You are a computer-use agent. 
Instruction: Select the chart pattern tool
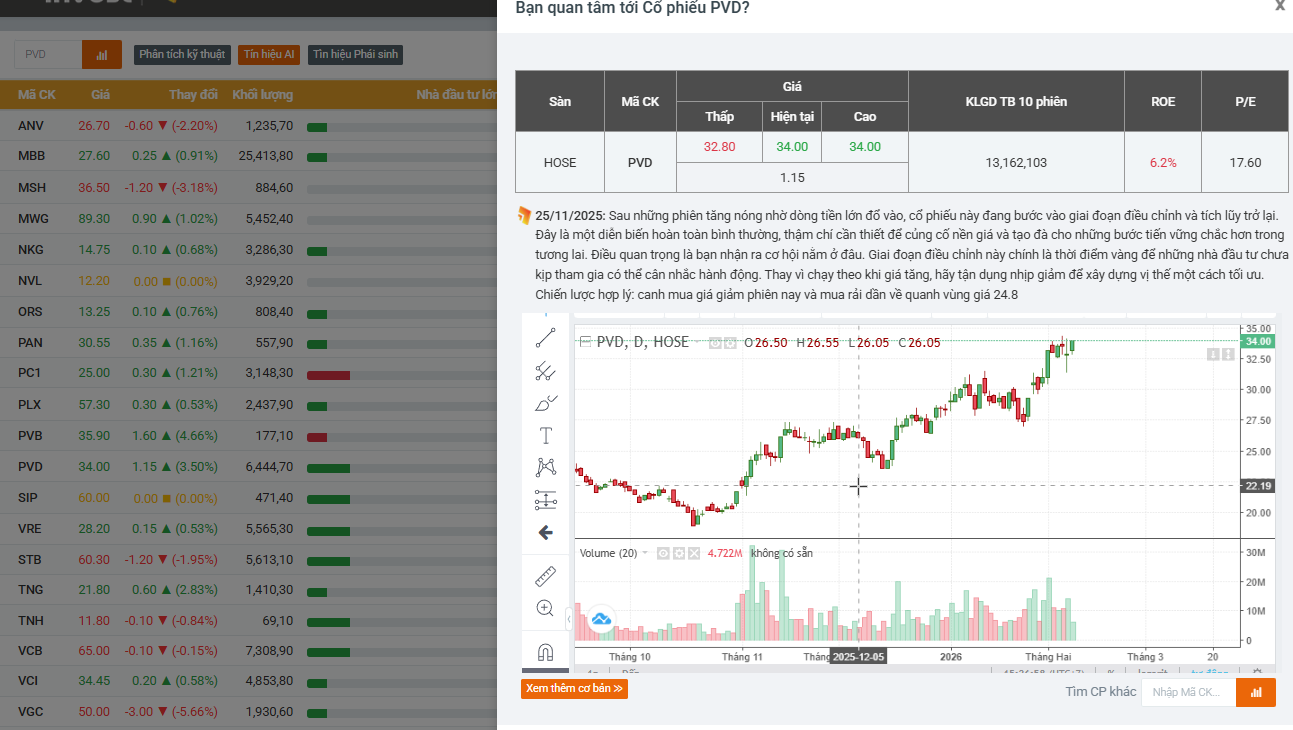(x=545, y=467)
